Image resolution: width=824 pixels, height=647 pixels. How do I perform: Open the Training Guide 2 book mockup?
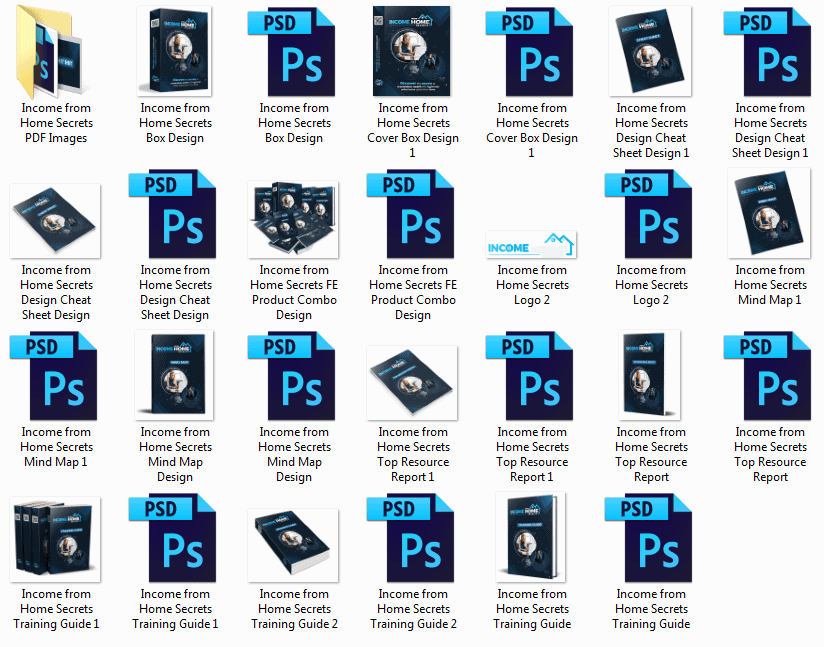294,543
